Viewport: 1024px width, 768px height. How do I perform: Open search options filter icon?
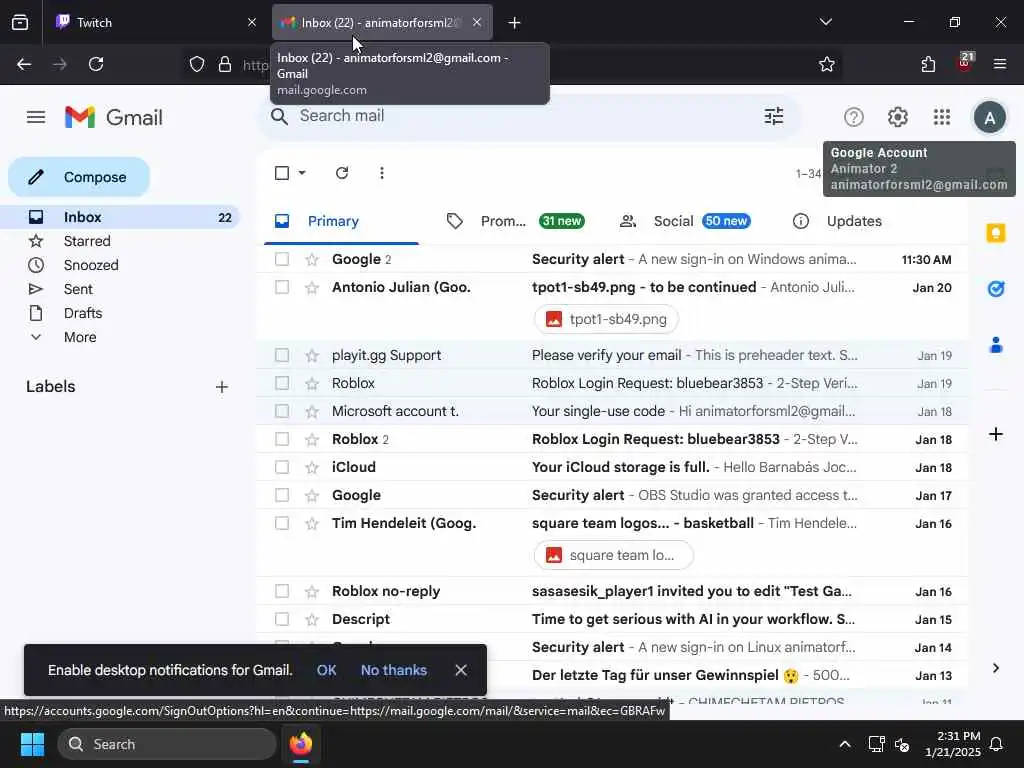(774, 116)
